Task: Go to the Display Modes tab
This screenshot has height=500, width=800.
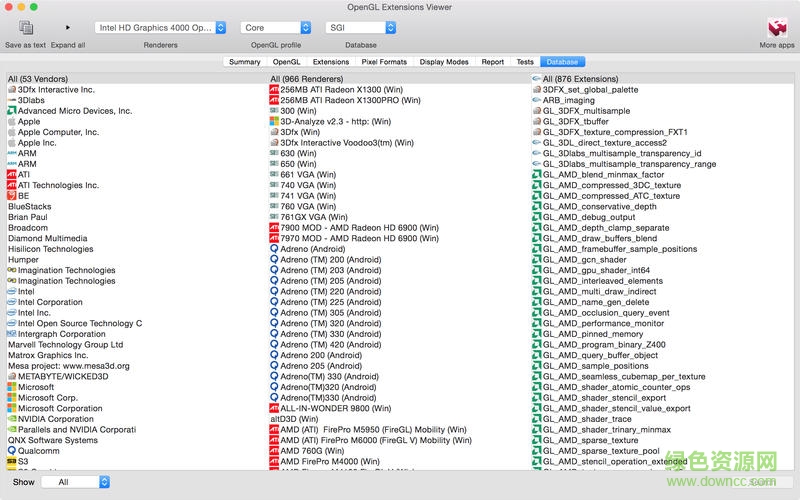Action: tap(444, 62)
